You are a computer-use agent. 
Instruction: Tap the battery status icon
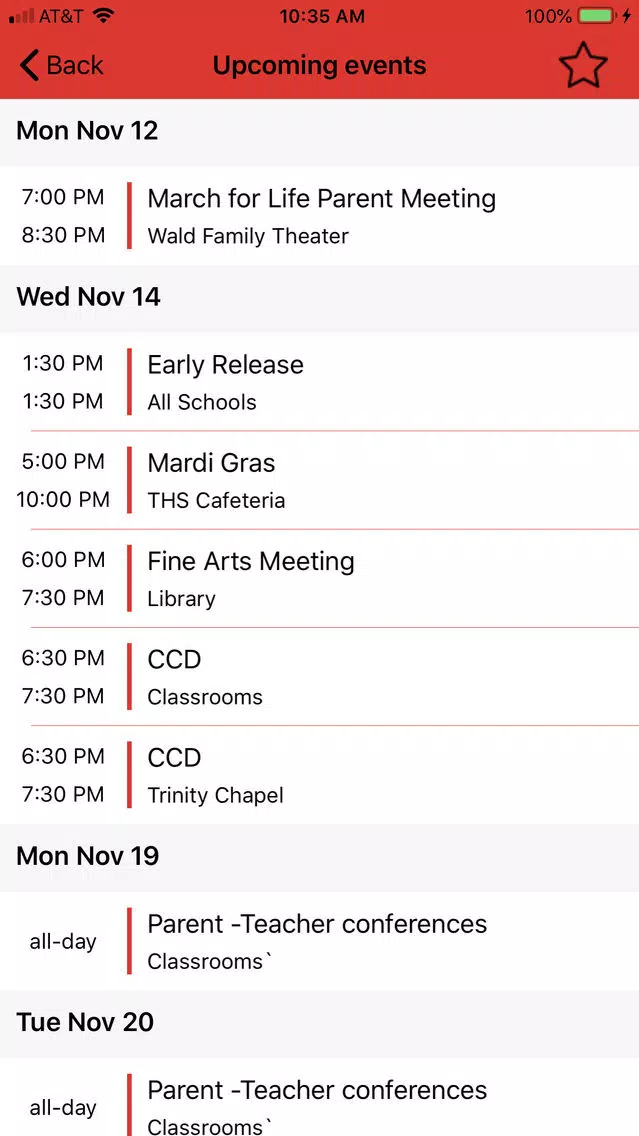[597, 15]
